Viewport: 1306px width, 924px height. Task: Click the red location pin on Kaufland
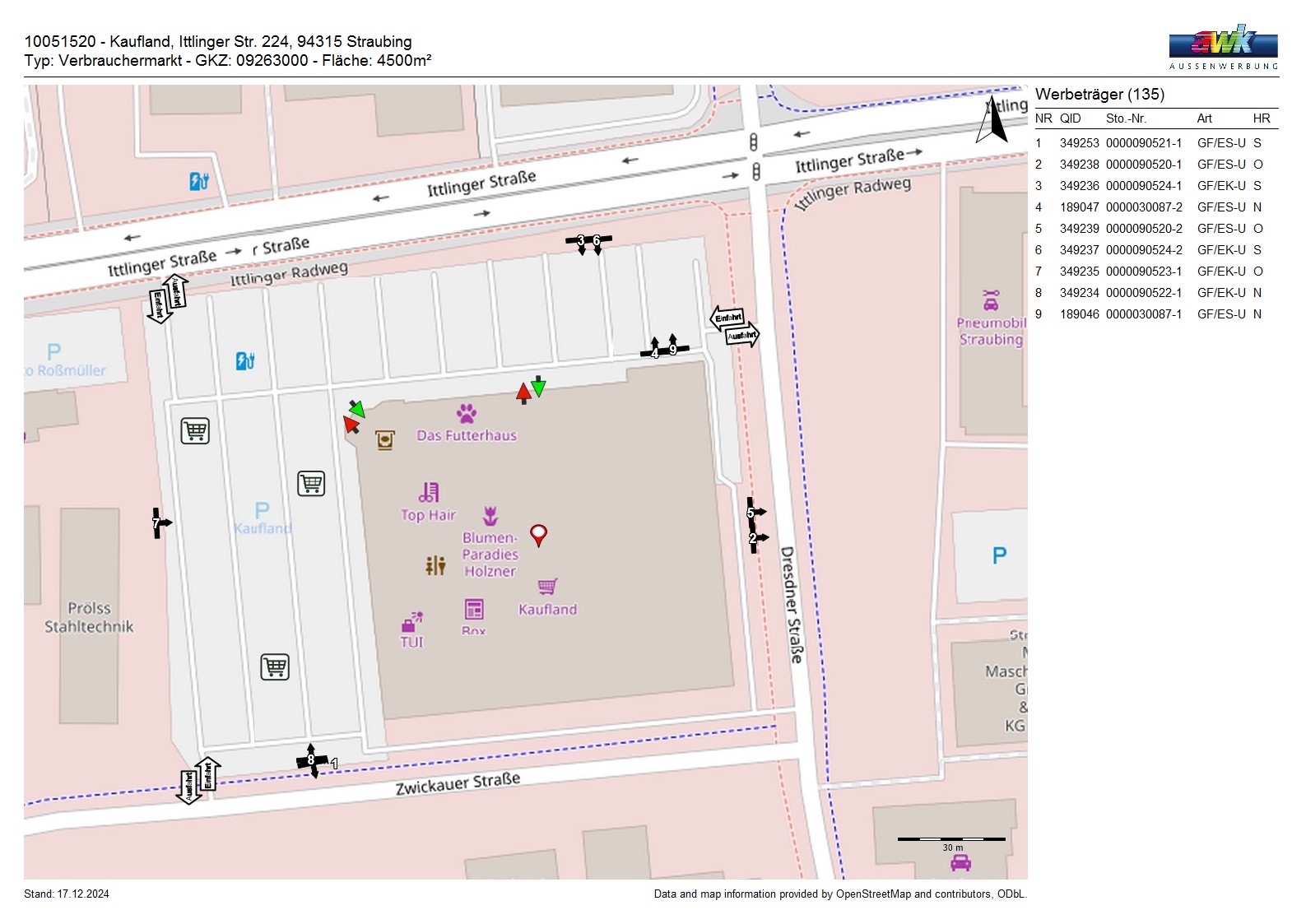click(538, 535)
